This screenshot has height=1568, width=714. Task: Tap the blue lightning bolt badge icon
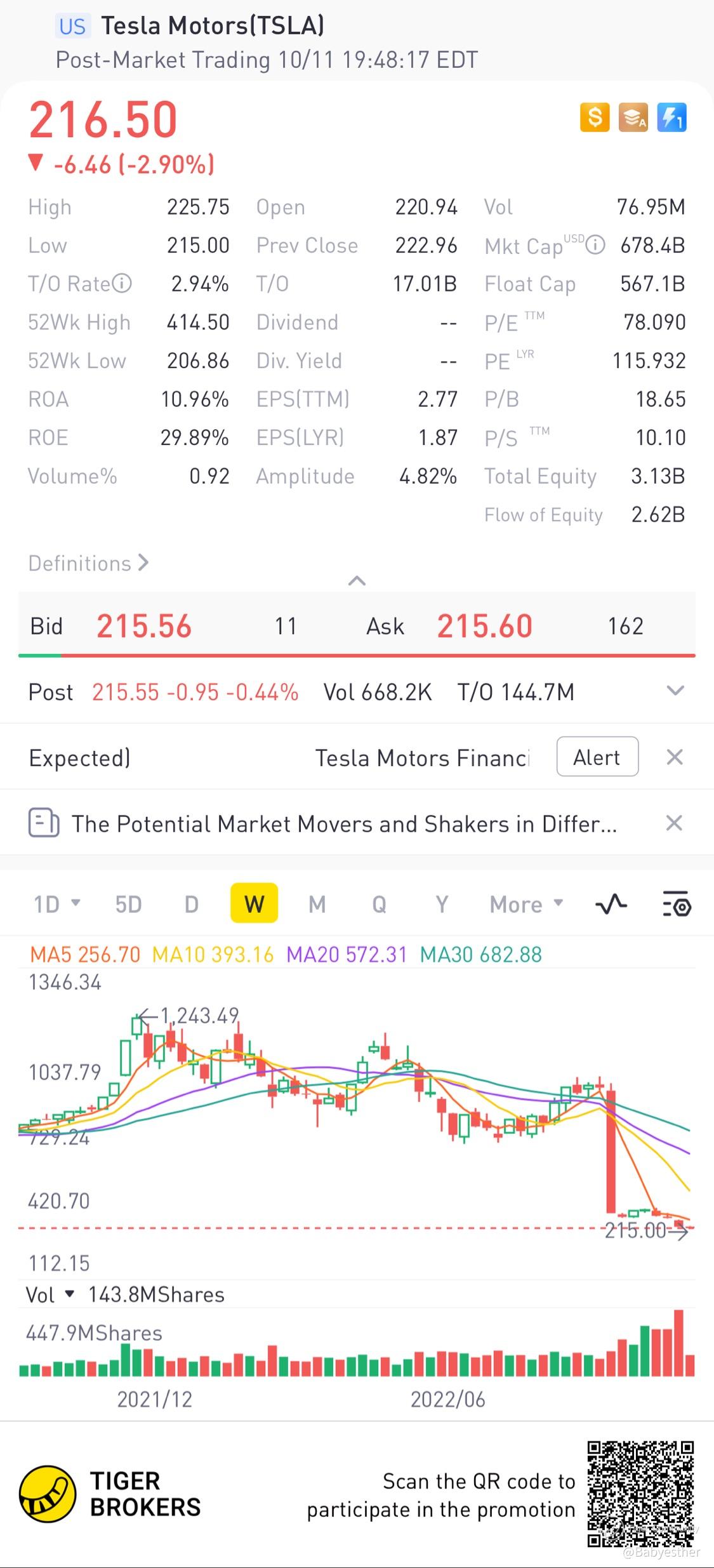point(671,117)
